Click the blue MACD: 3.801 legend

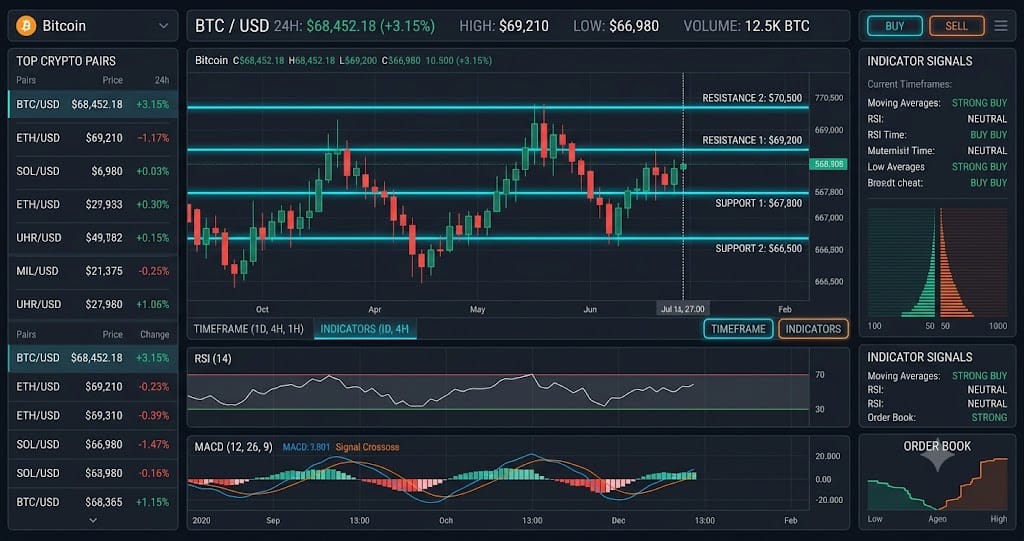(306, 448)
